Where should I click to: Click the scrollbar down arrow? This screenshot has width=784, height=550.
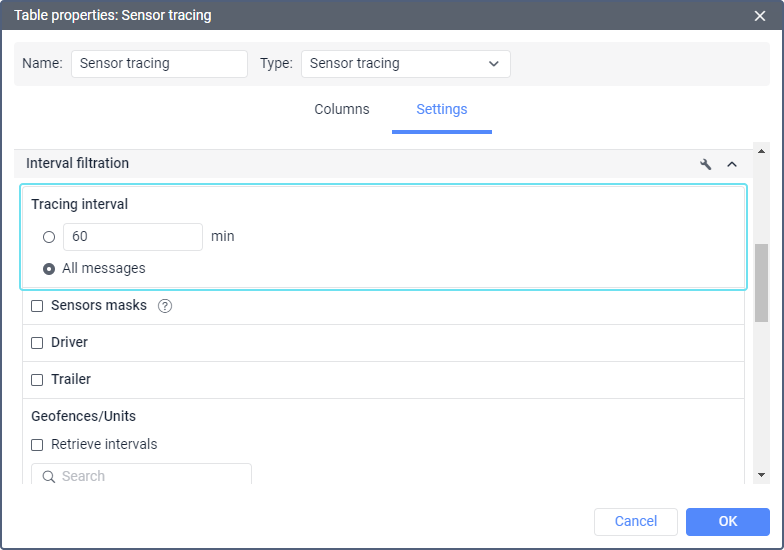[x=761, y=474]
